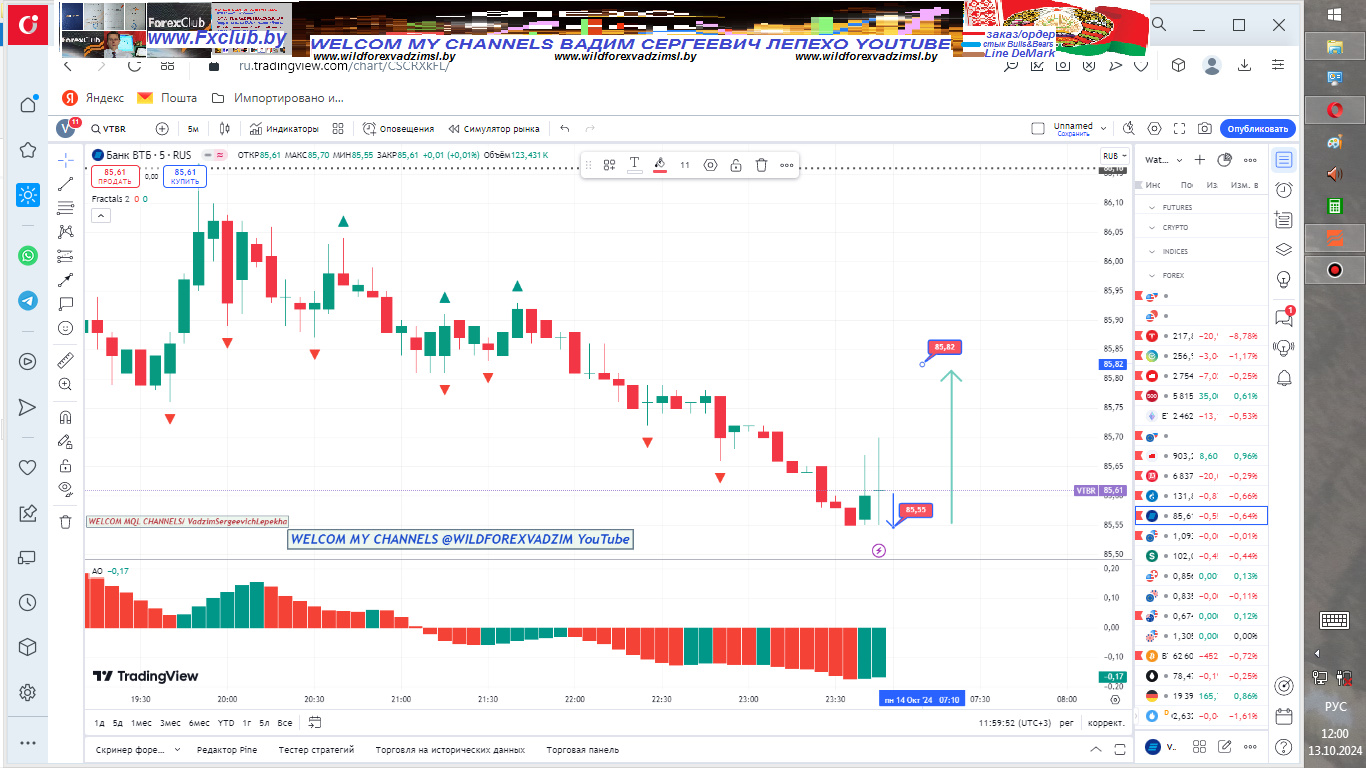Open the watchlist pie chart view
This screenshot has height=768, width=1366.
pos(1225,160)
